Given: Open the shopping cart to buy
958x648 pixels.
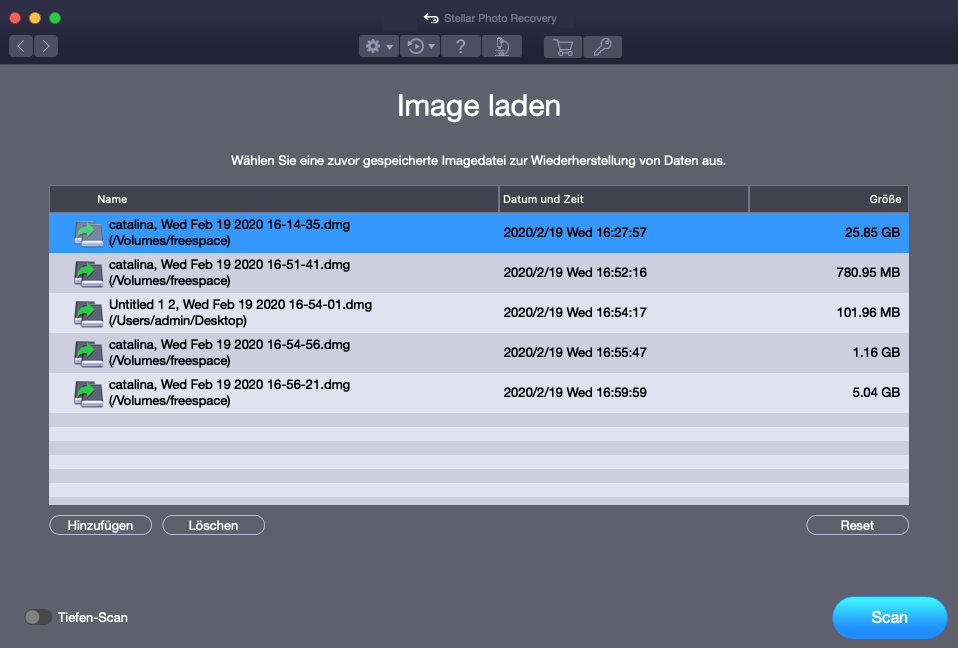Looking at the screenshot, I should (x=563, y=46).
